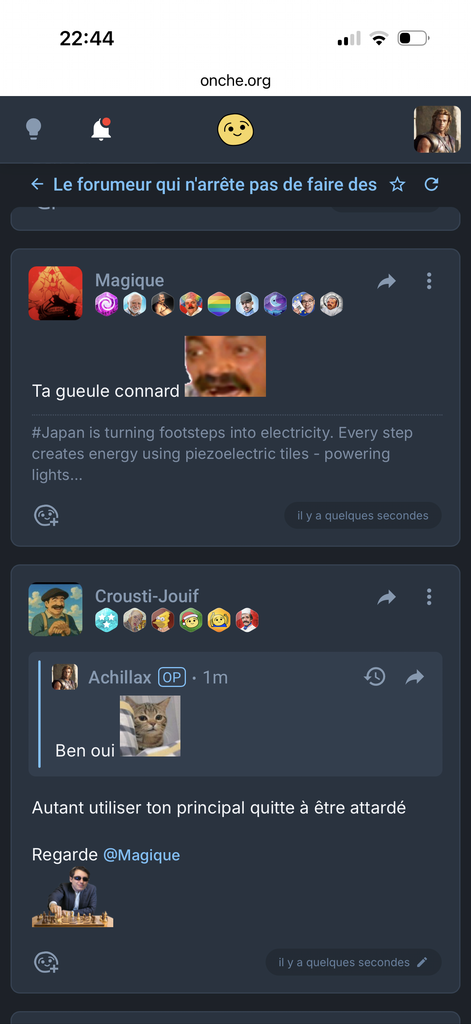Click the Magique username
This screenshot has height=1024, width=471.
[x=129, y=281]
